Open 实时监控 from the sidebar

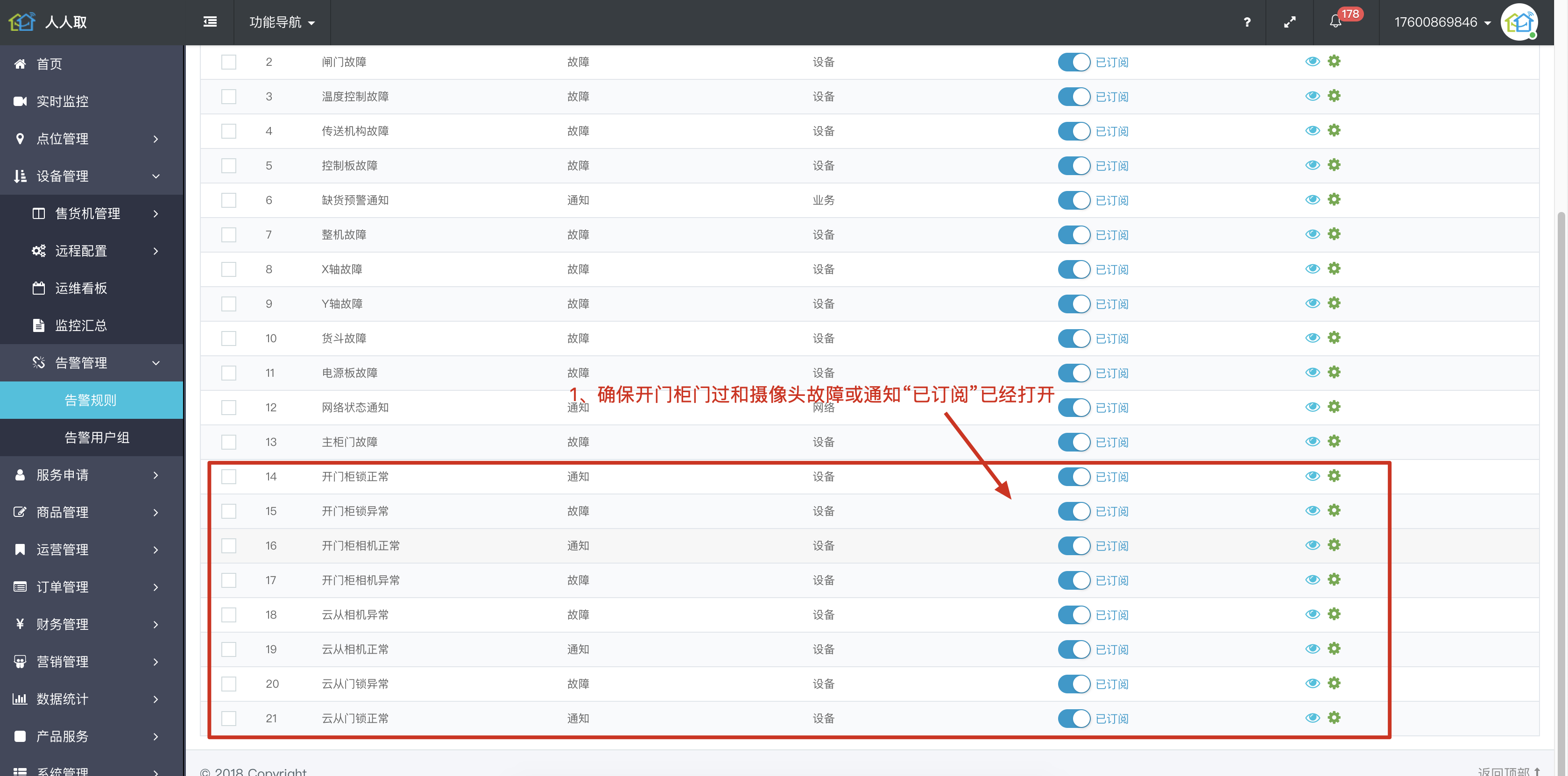(92, 101)
